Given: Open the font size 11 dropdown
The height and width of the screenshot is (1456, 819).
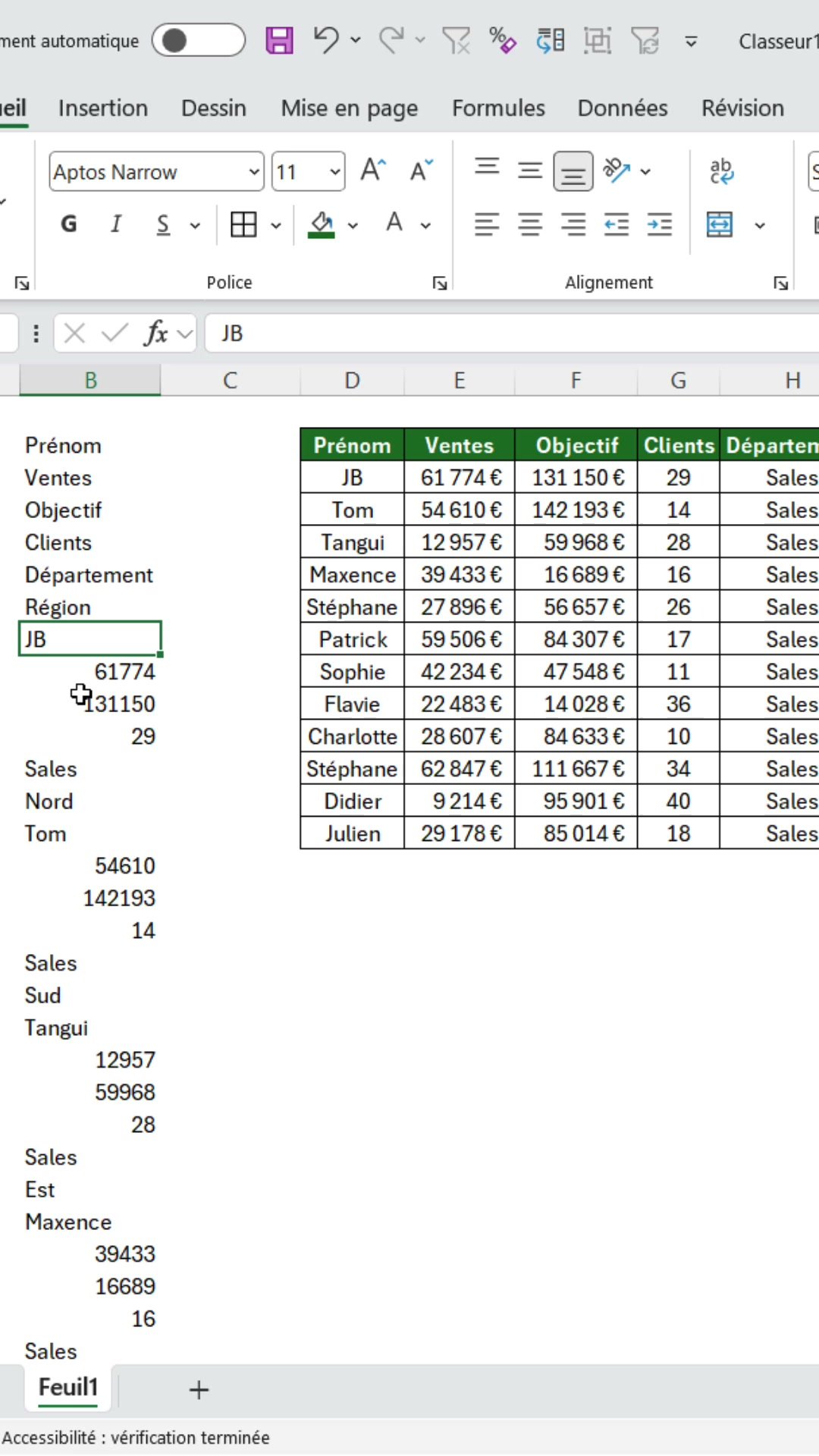Looking at the screenshot, I should coord(334,172).
